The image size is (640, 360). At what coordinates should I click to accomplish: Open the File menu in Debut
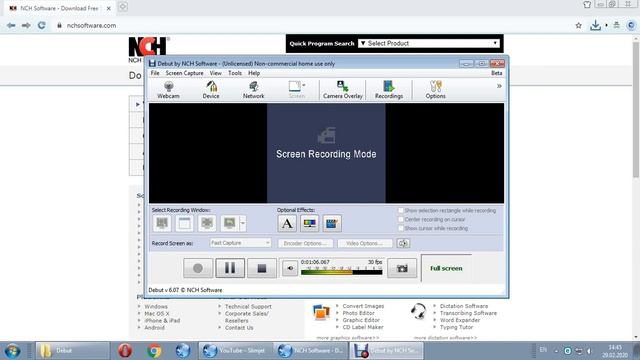click(x=155, y=73)
